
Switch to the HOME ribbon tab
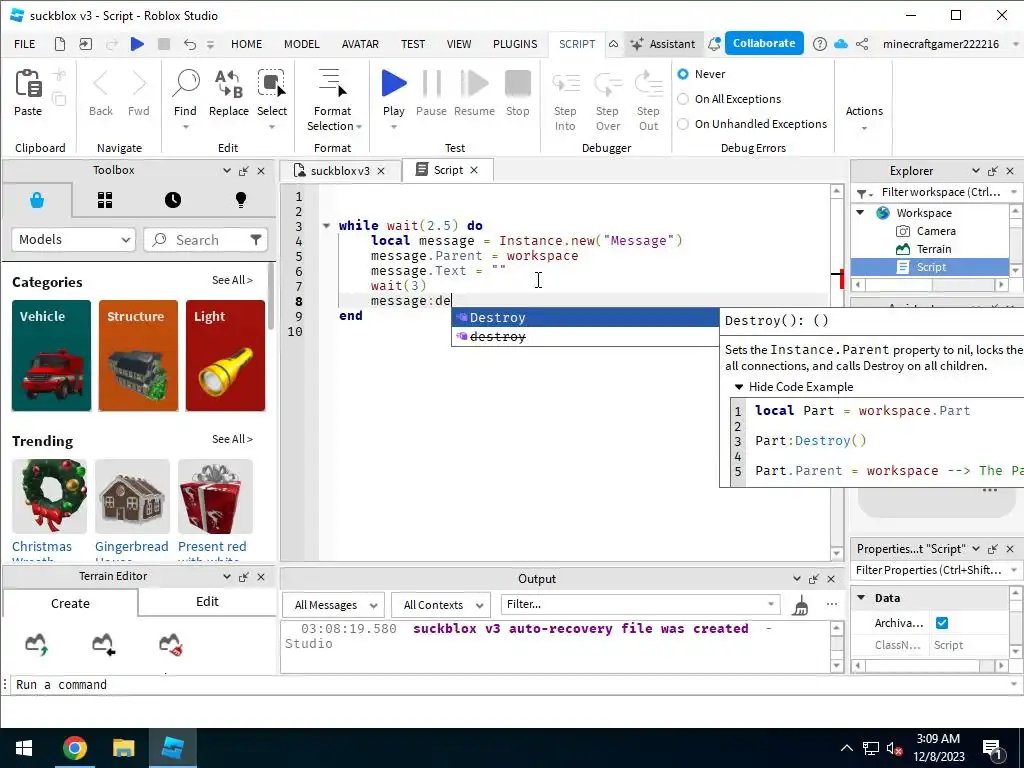coord(246,44)
